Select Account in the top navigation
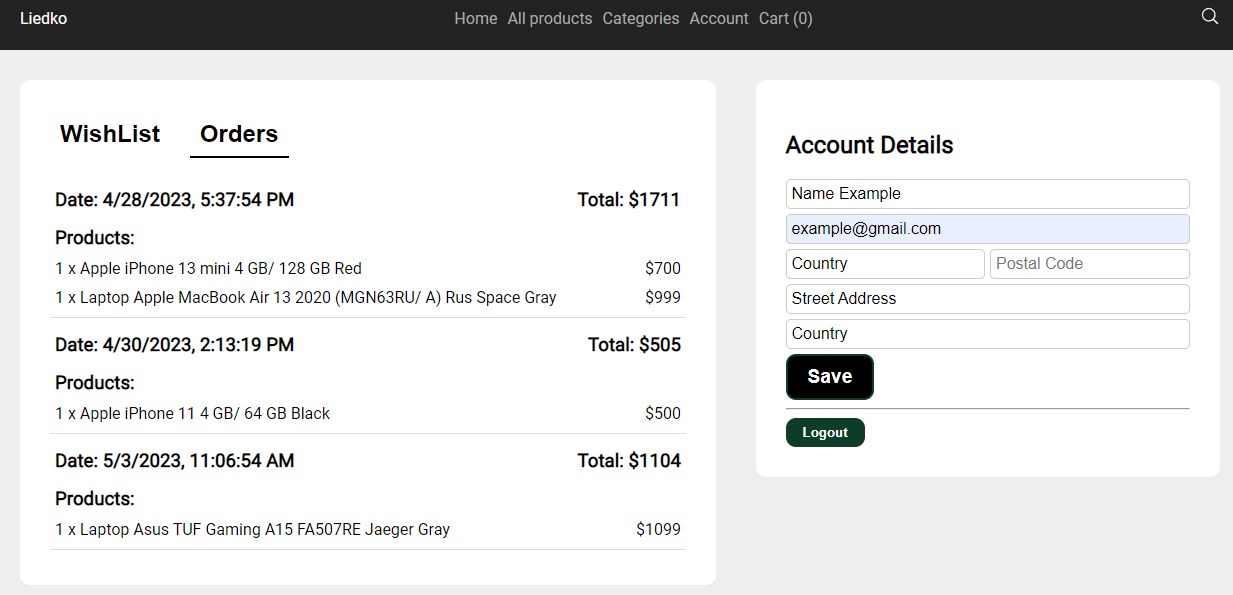This screenshot has width=1233, height=595. (718, 18)
